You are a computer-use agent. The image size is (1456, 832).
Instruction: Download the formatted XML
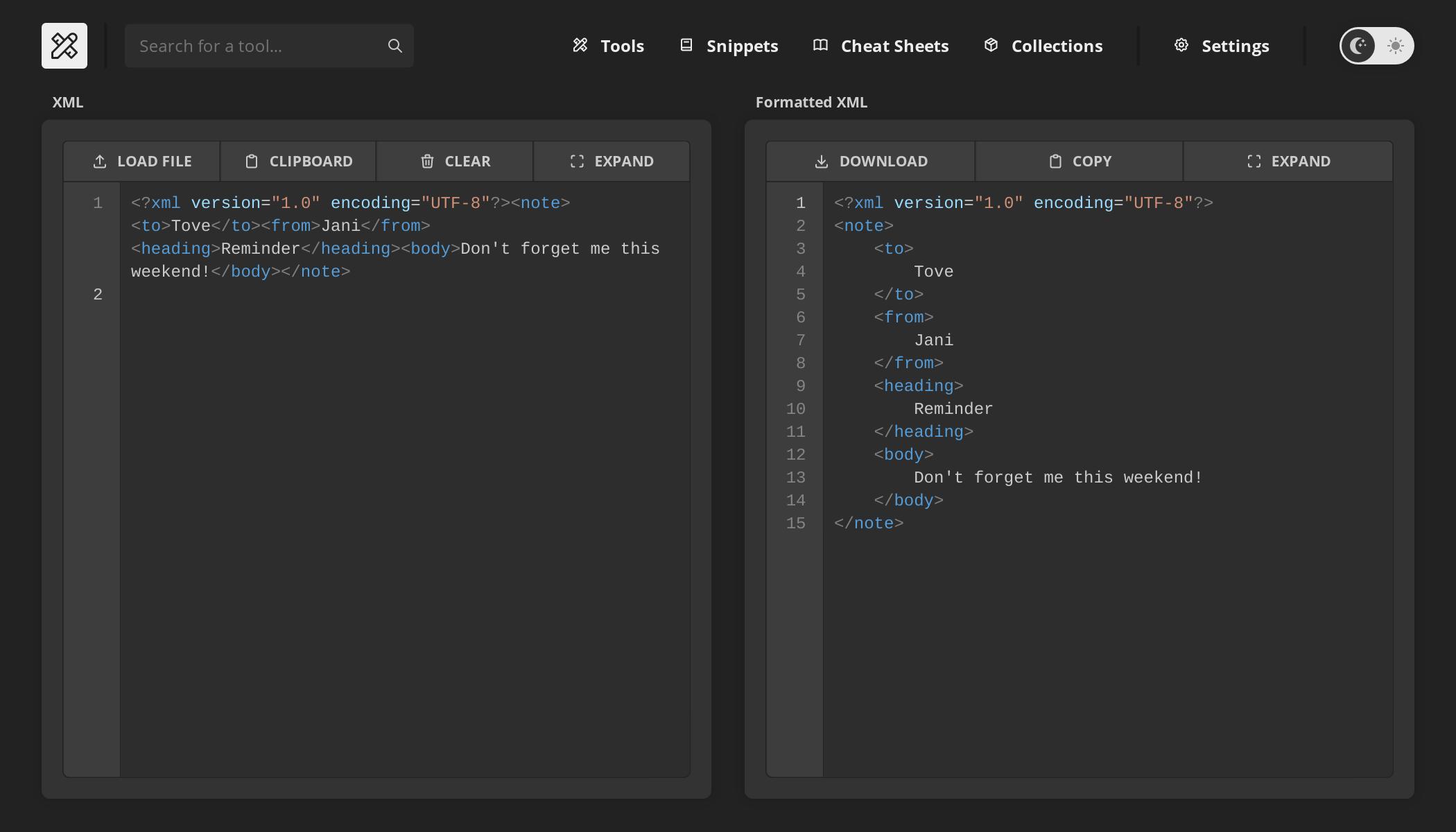[870, 162]
